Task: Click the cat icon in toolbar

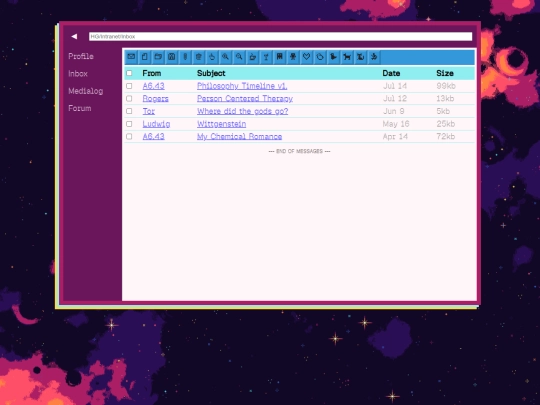Action: tap(360, 57)
